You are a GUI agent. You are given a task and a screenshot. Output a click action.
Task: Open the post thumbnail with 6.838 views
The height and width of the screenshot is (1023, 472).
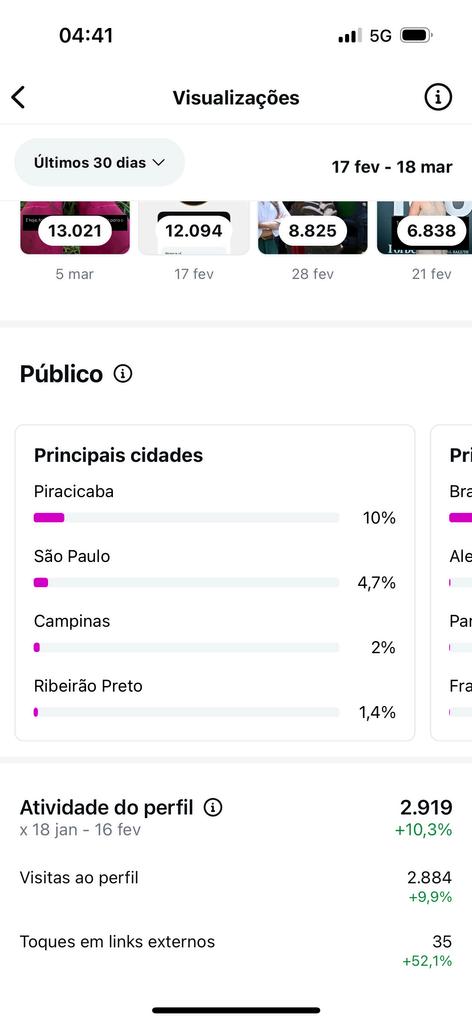click(x=424, y=228)
